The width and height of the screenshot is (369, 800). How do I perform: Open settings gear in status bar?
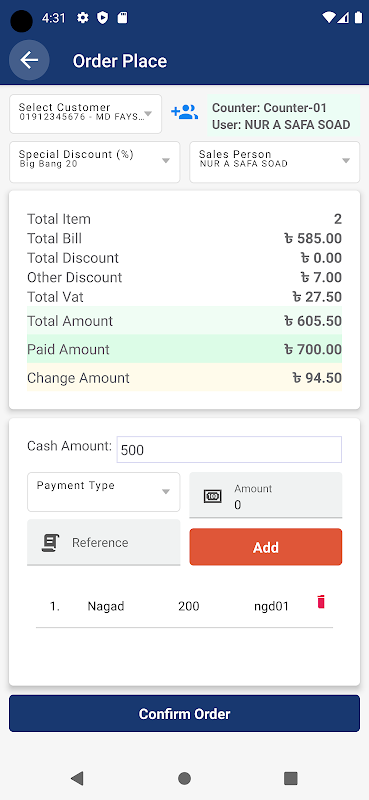(83, 18)
